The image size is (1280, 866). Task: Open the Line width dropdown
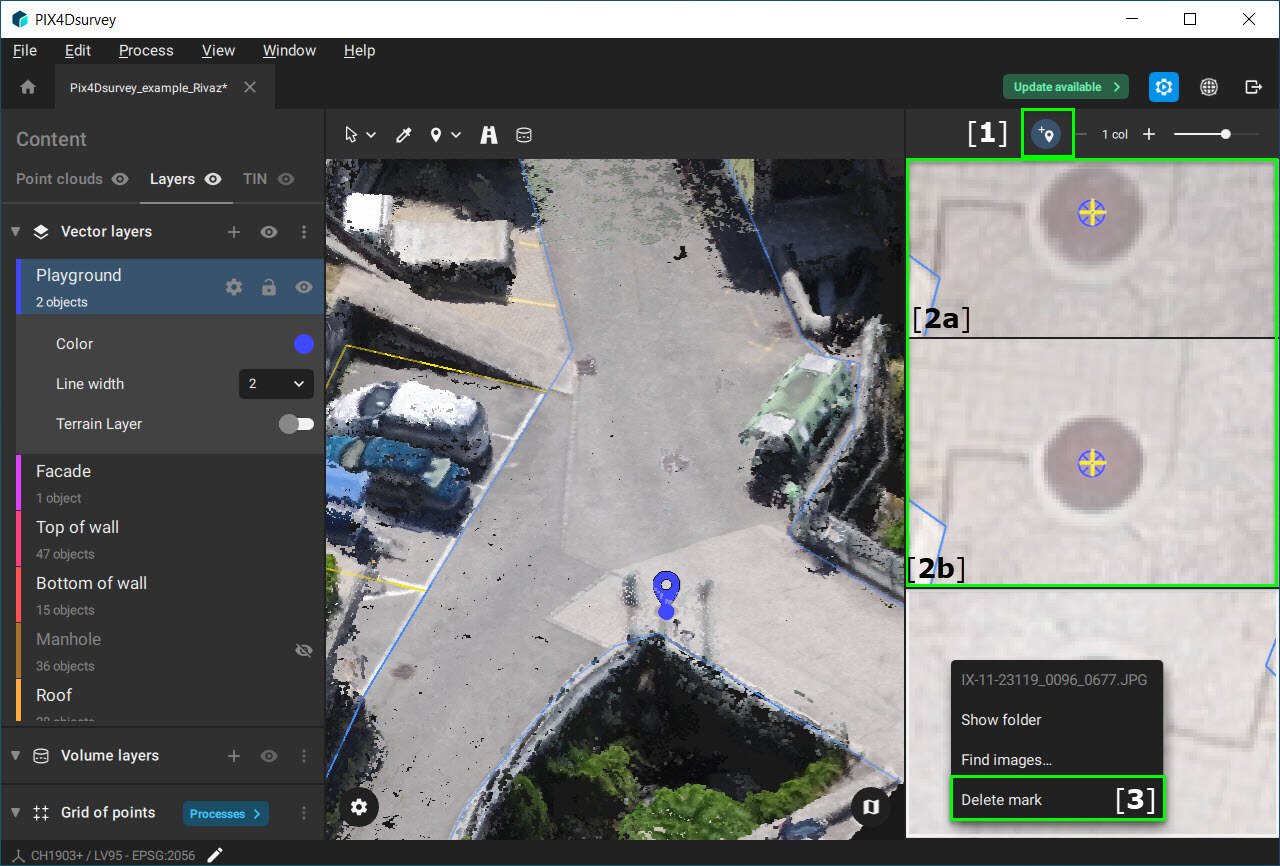pos(276,384)
